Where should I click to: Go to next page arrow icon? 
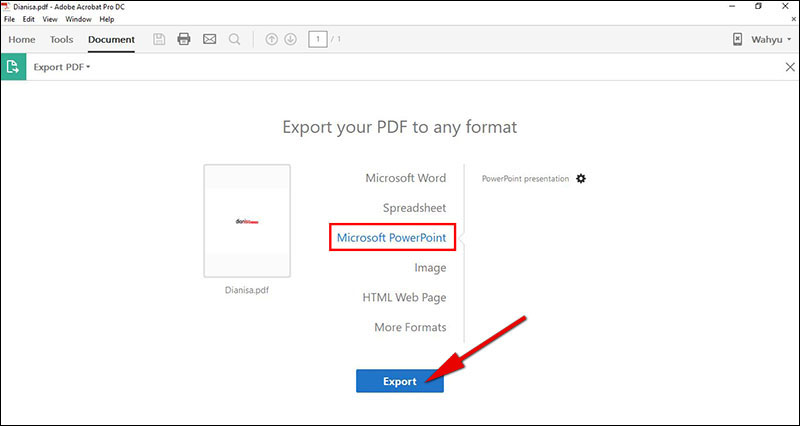coord(290,39)
